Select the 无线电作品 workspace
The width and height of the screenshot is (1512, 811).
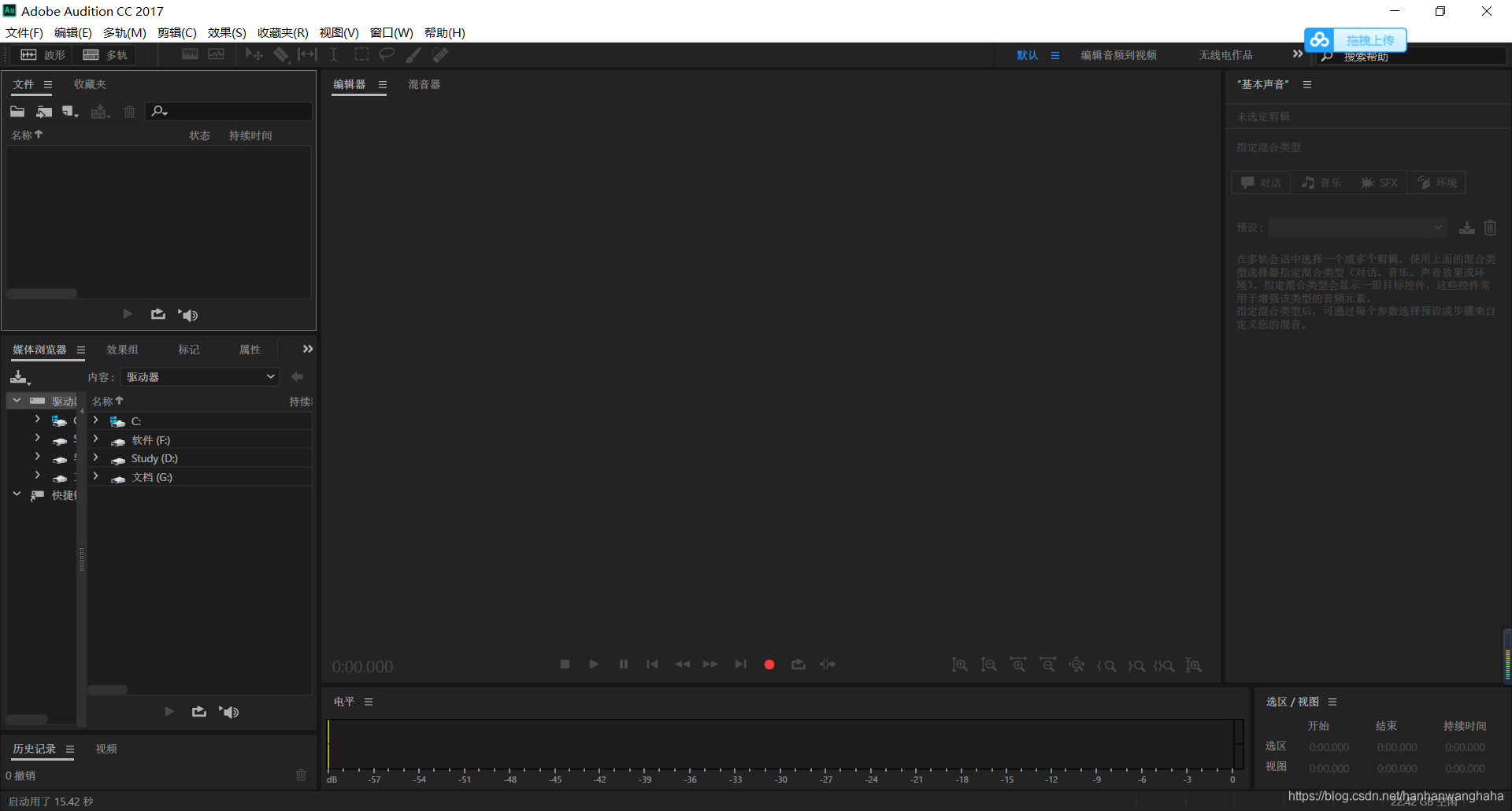click(x=1225, y=55)
